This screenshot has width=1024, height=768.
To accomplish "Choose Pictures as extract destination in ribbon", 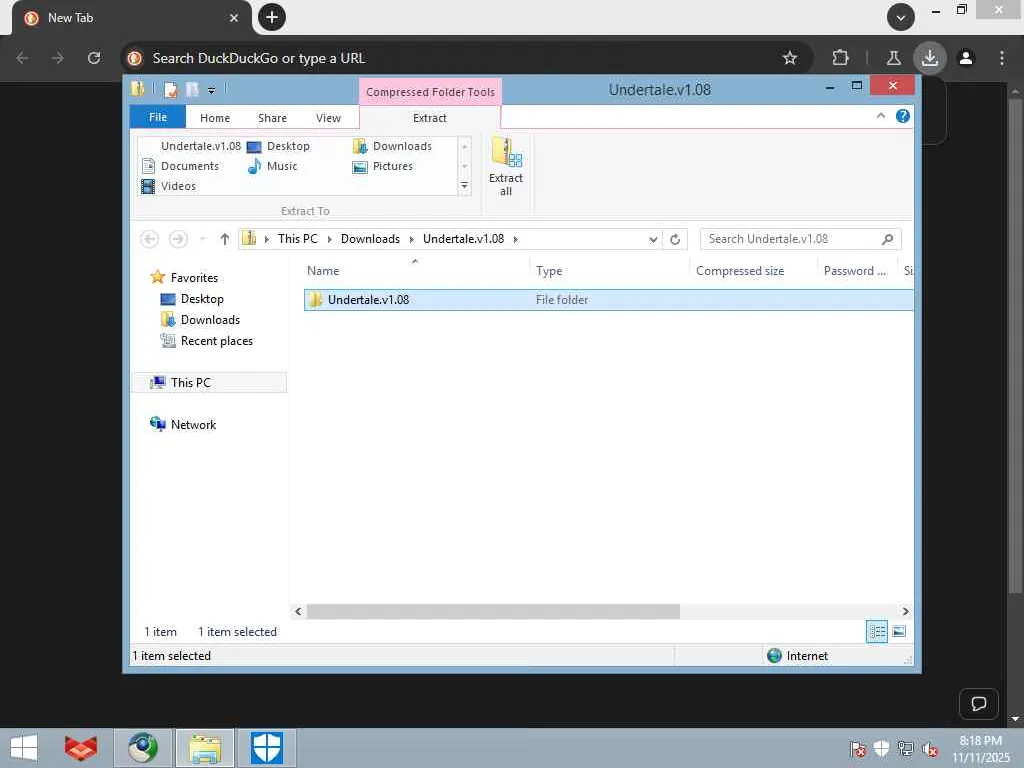I will click(383, 166).
